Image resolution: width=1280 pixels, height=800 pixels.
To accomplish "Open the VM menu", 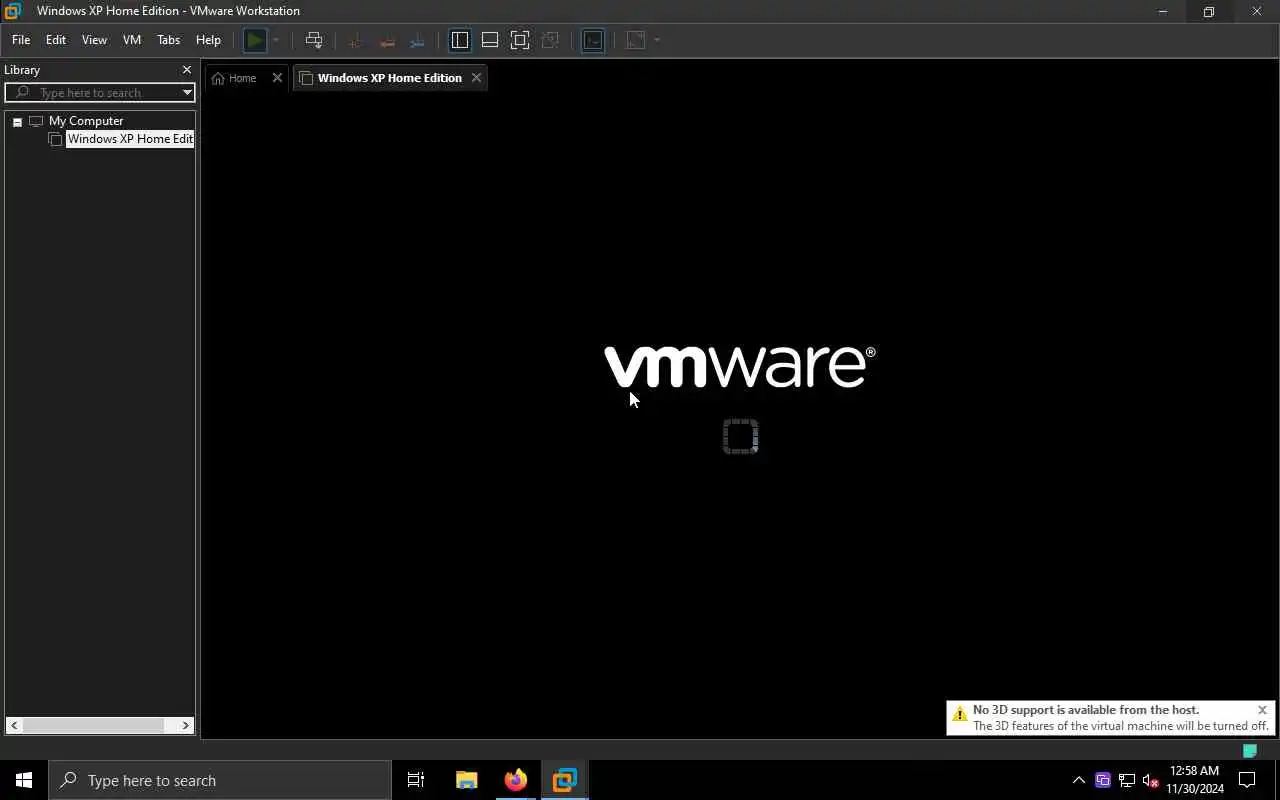I will [x=132, y=40].
